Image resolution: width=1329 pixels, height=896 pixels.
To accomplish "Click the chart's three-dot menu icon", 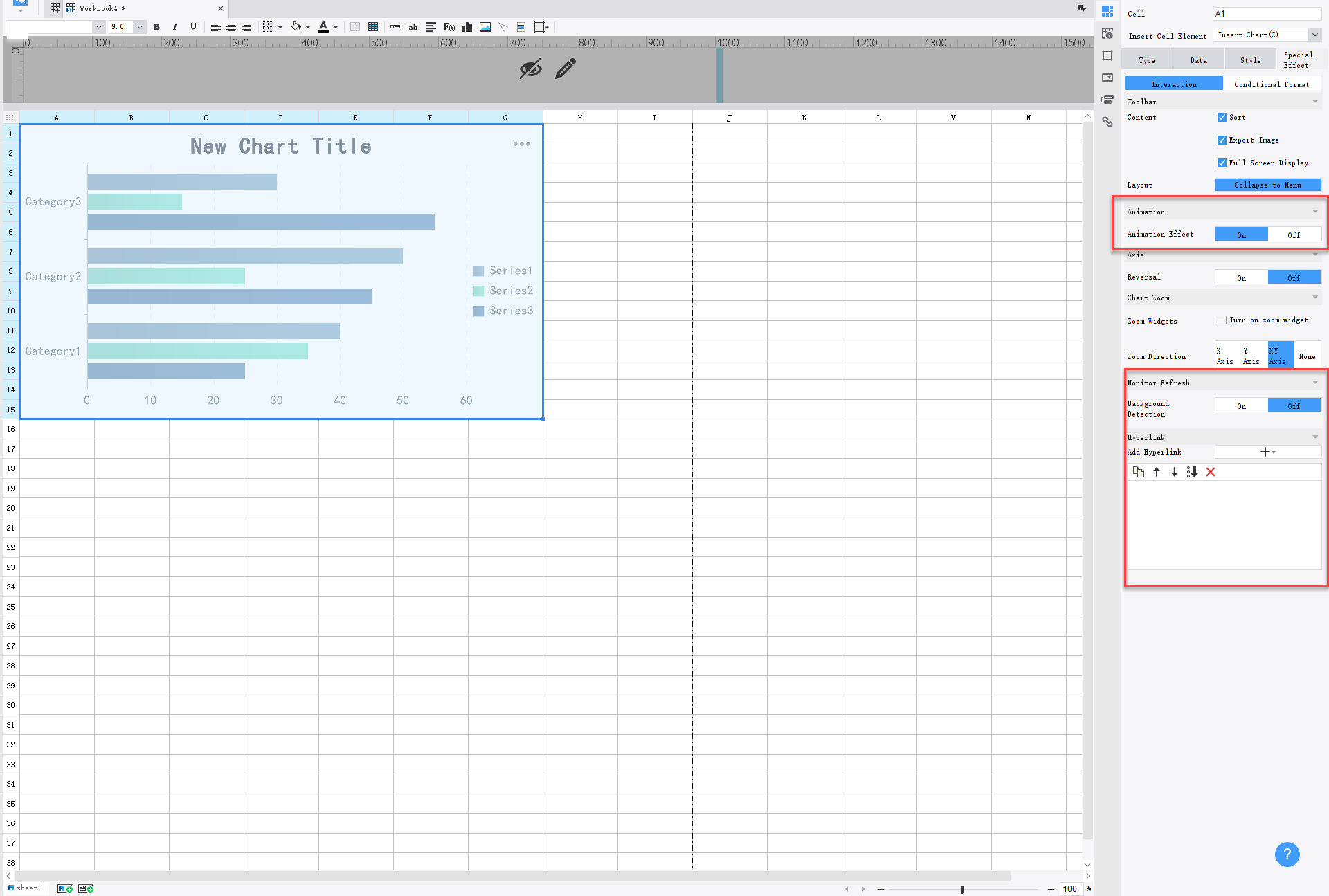I will [521, 144].
